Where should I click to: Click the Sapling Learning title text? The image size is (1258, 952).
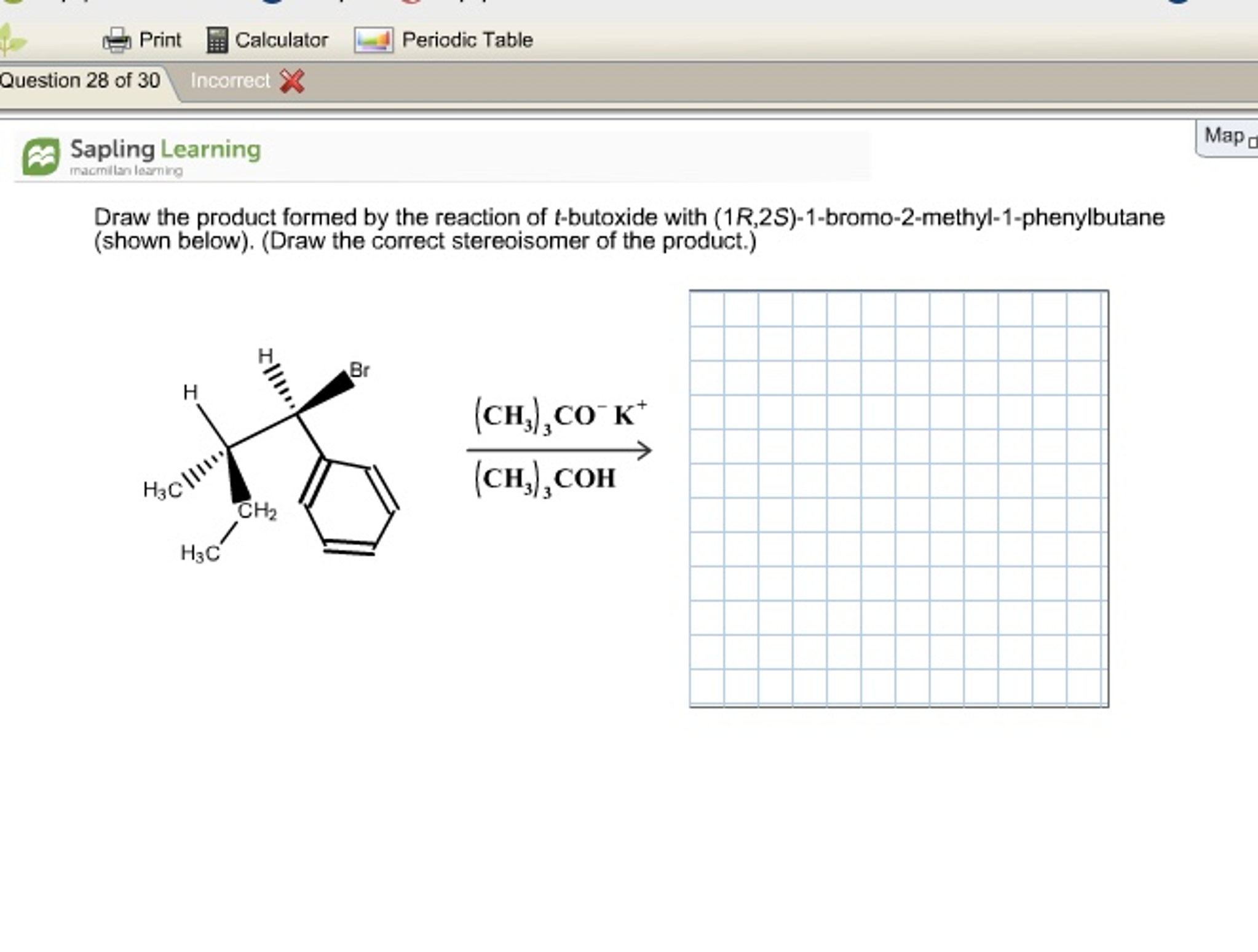pyautogui.click(x=165, y=149)
